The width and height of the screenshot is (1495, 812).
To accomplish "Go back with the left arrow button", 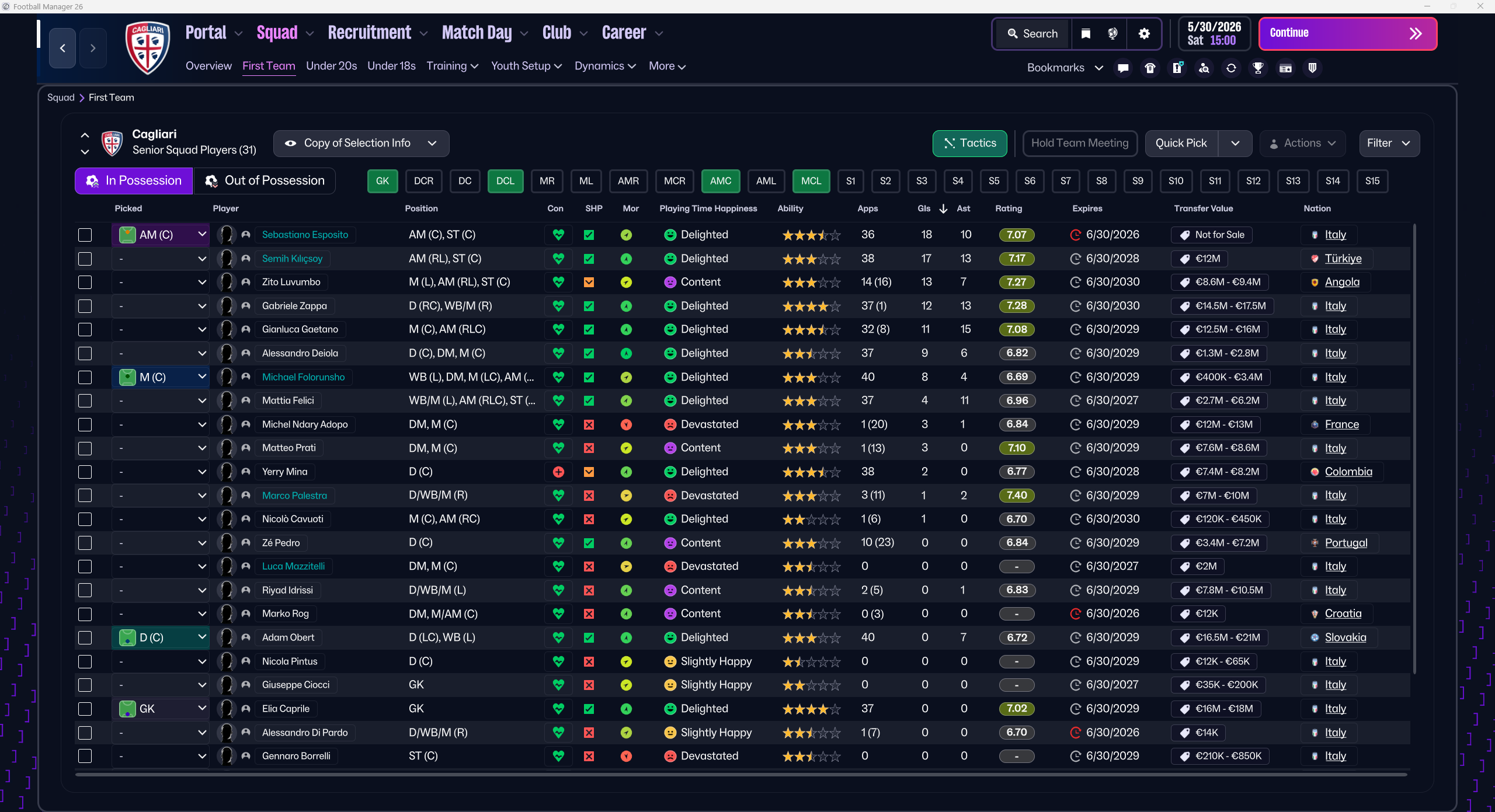I will [62, 48].
